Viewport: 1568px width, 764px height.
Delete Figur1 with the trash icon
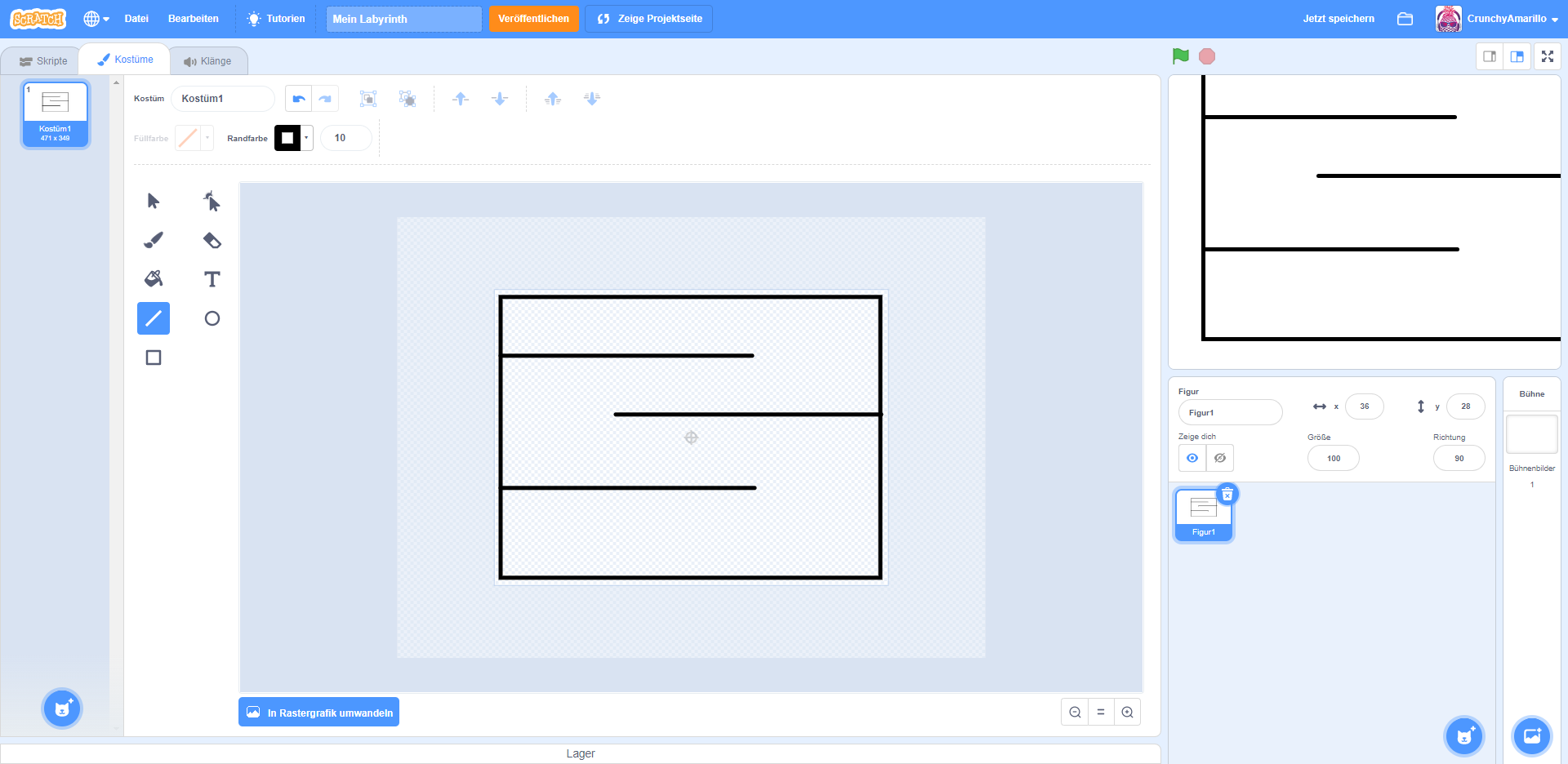[x=1227, y=494]
